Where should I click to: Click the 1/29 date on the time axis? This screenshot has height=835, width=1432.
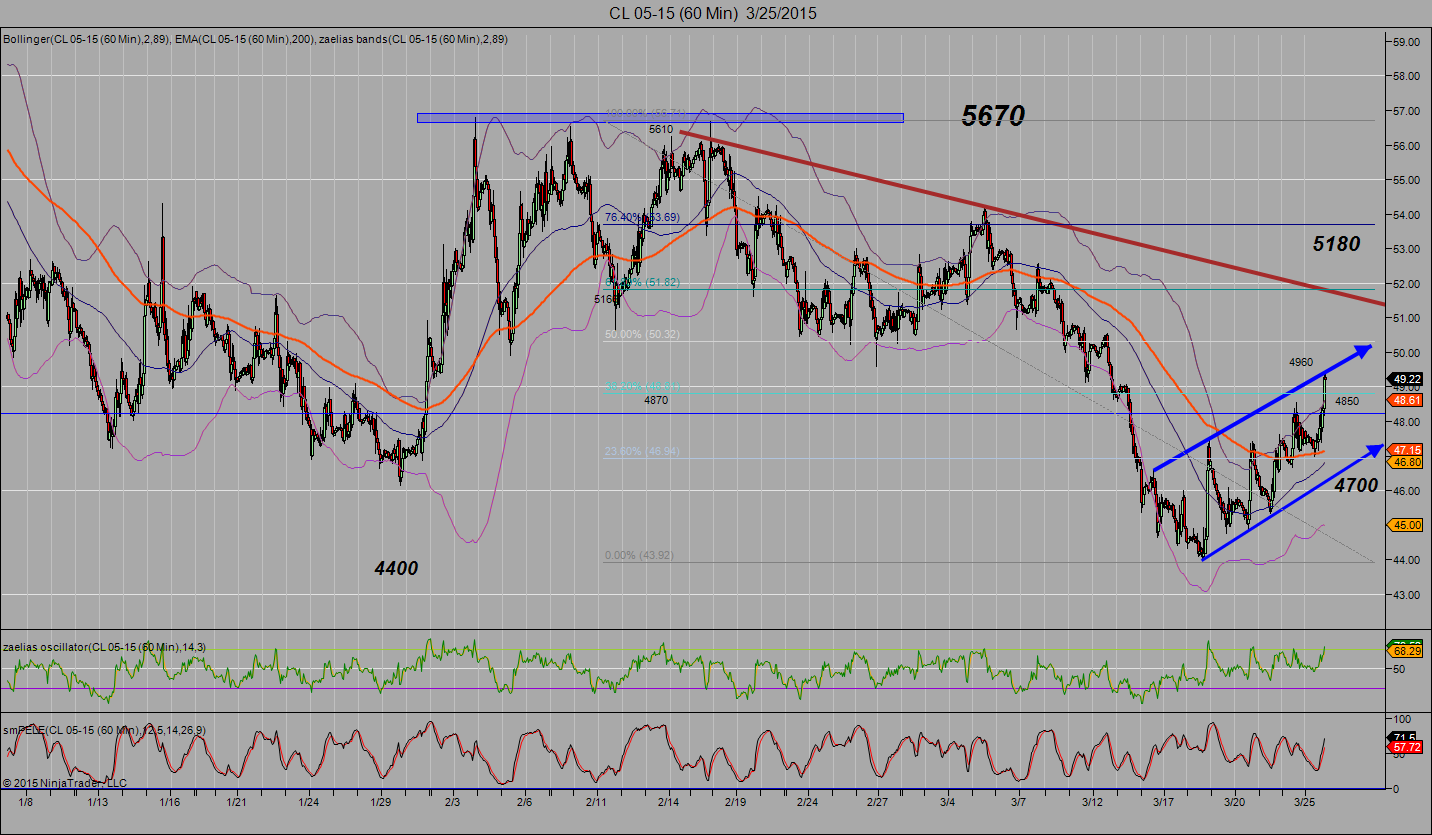coord(381,802)
